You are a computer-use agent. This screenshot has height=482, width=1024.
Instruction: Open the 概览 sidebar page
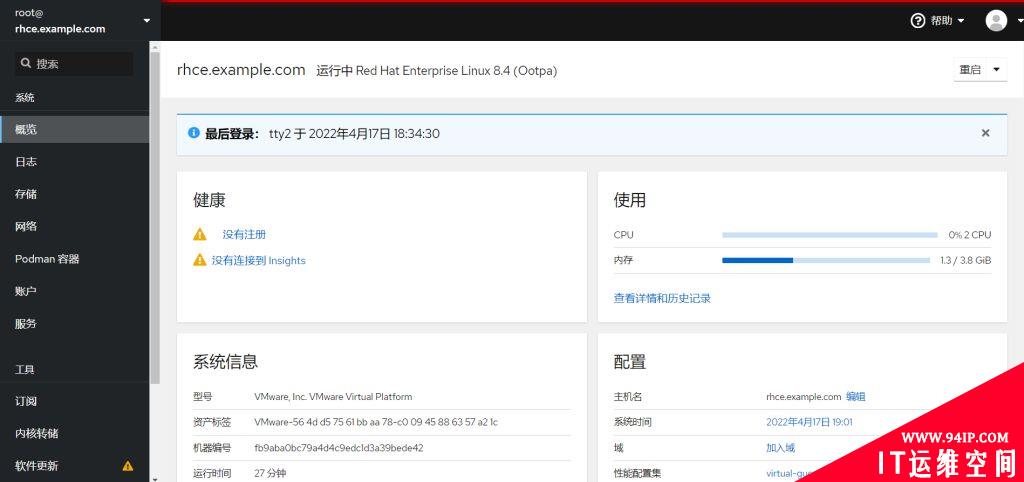tap(74, 129)
